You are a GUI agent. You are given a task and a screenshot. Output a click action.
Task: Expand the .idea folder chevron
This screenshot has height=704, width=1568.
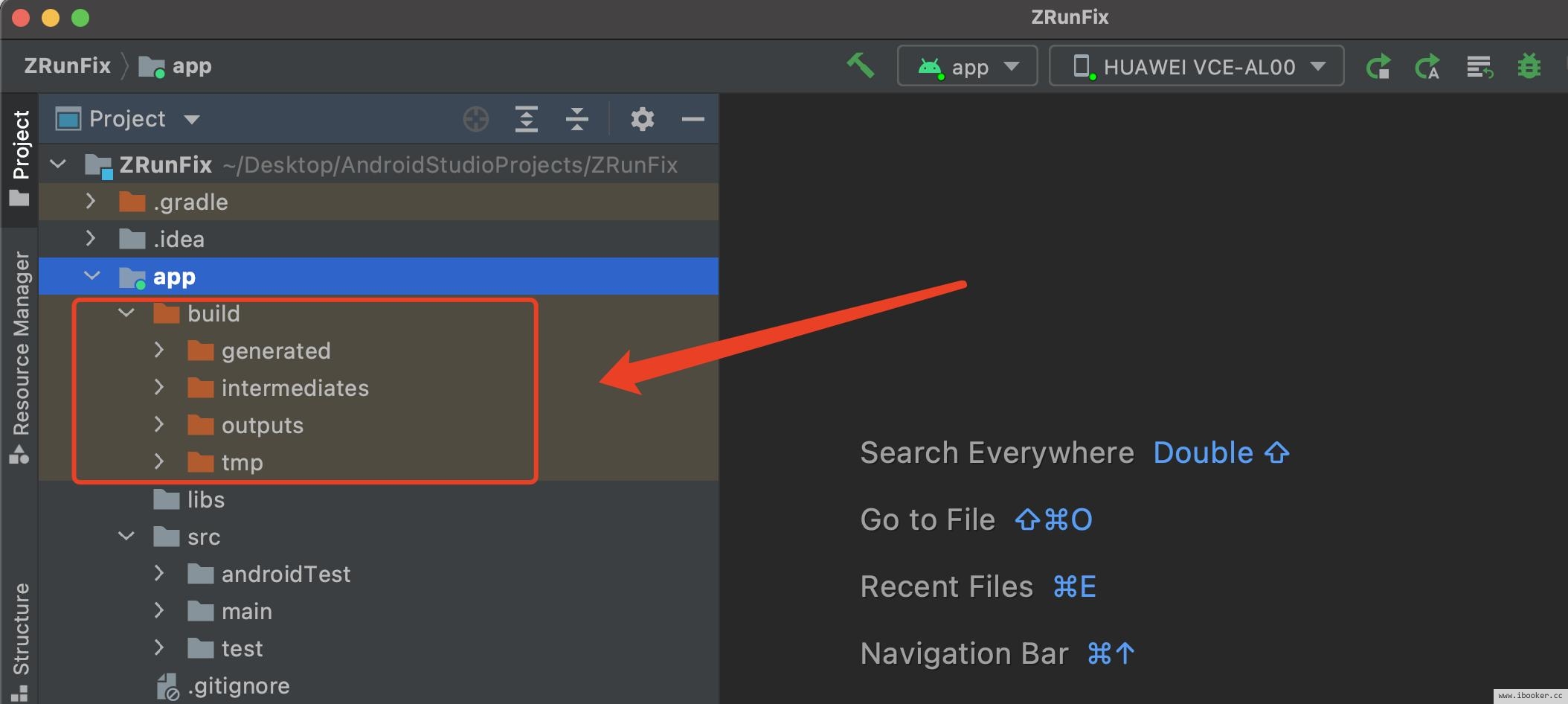pyautogui.click(x=91, y=239)
